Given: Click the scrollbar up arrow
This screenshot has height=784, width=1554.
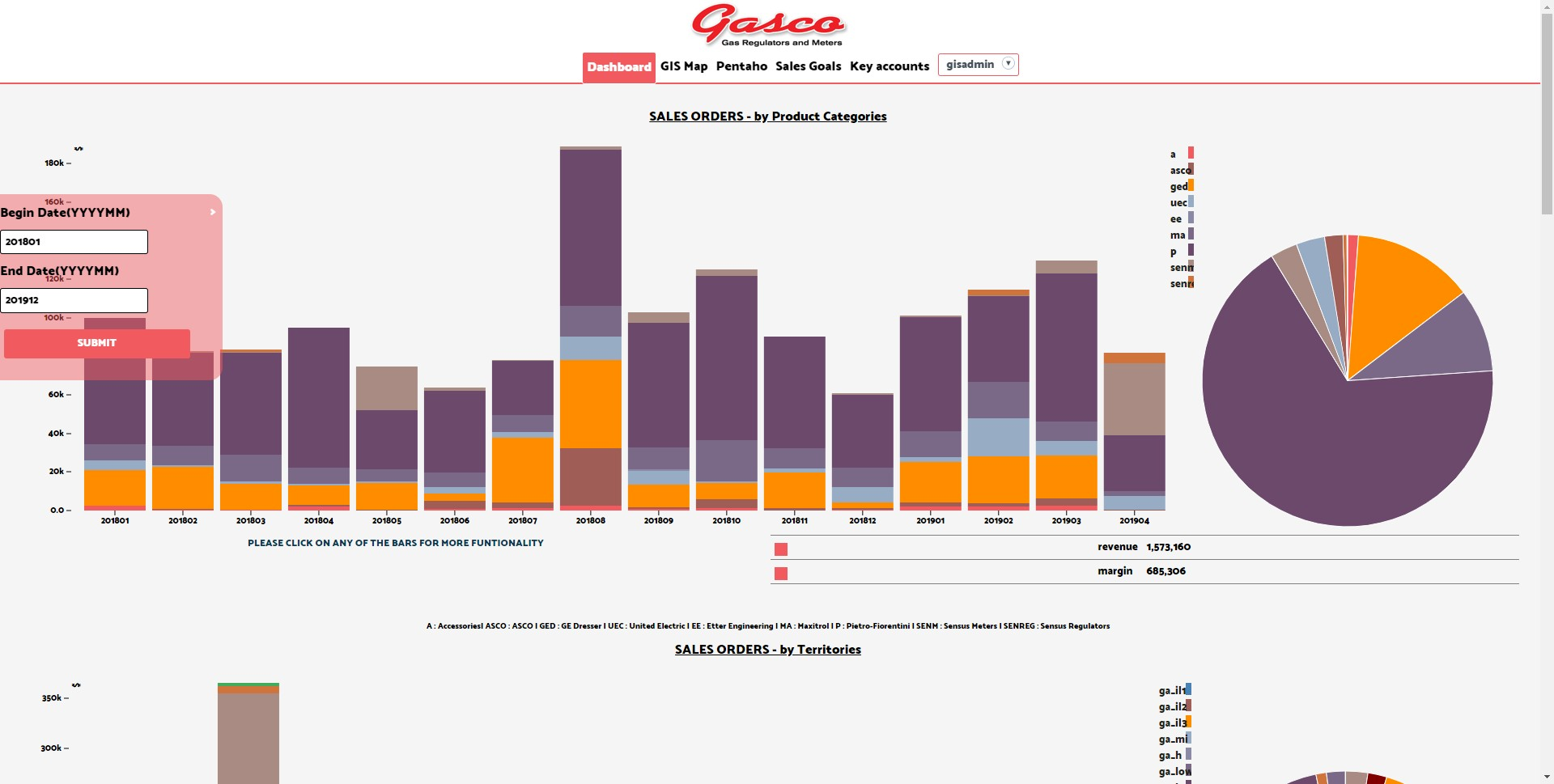Looking at the screenshot, I should (1547, 6).
